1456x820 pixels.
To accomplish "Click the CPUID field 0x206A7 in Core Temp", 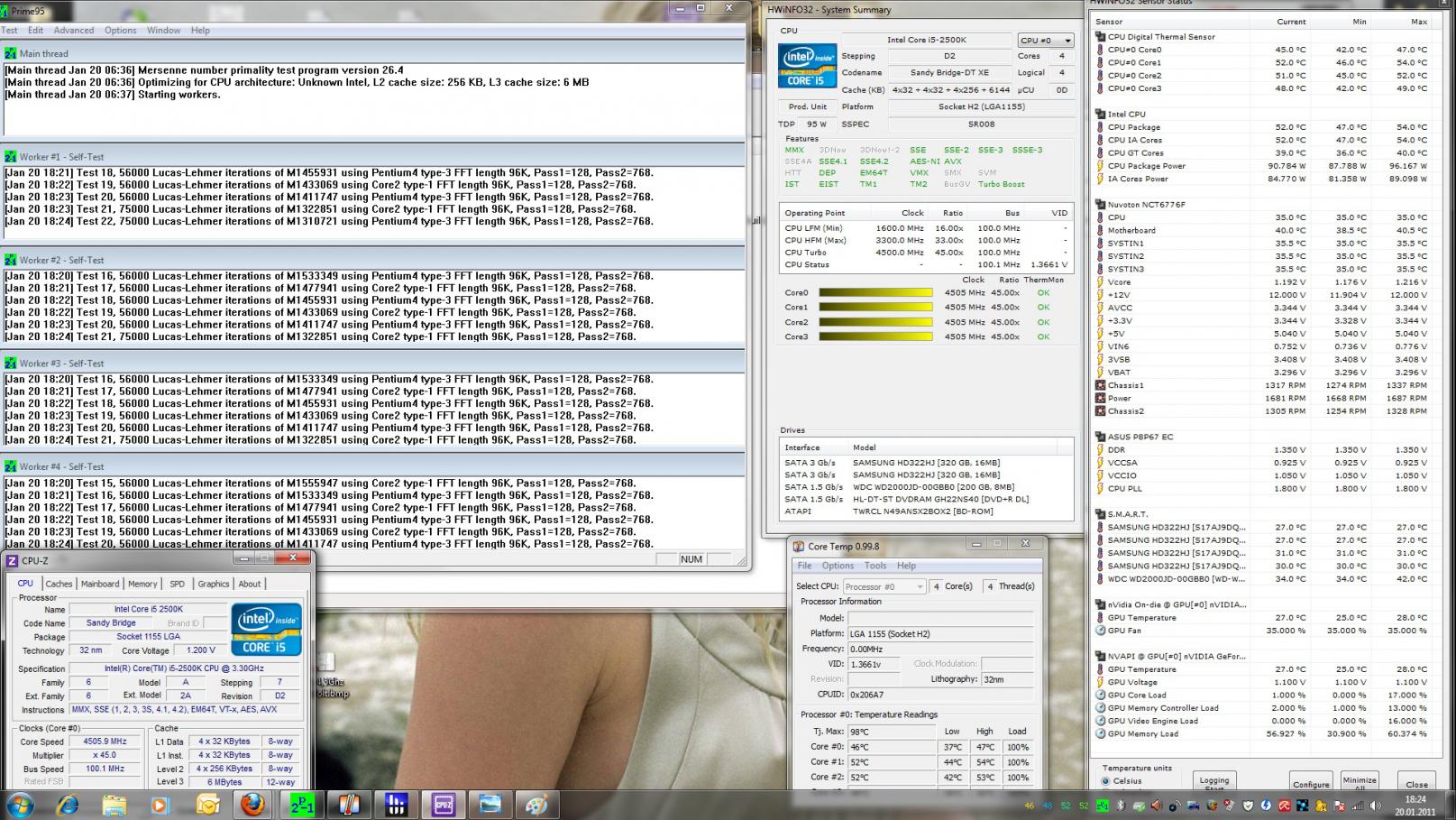I will (x=940, y=695).
